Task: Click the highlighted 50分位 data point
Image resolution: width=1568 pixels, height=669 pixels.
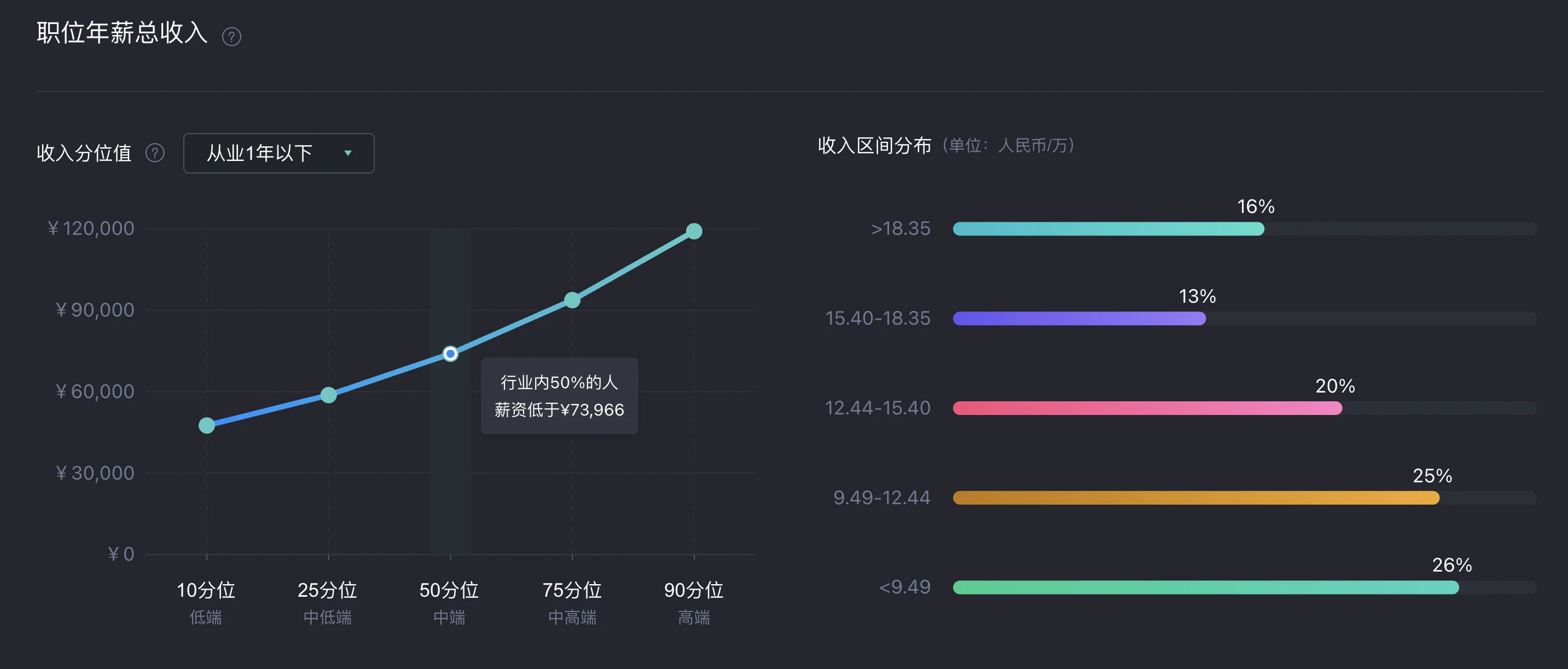Action: pos(450,354)
